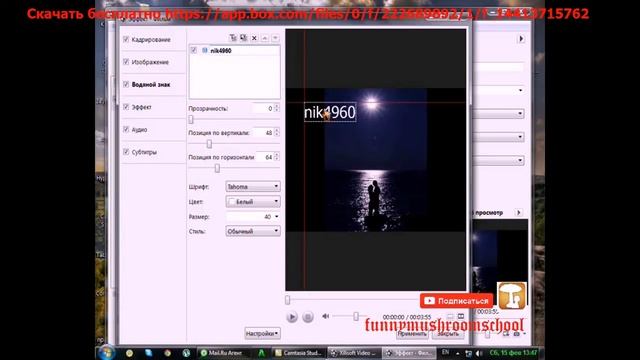Open the Настройки dropdown button
This screenshot has height=360, width=640.
pyautogui.click(x=262, y=333)
